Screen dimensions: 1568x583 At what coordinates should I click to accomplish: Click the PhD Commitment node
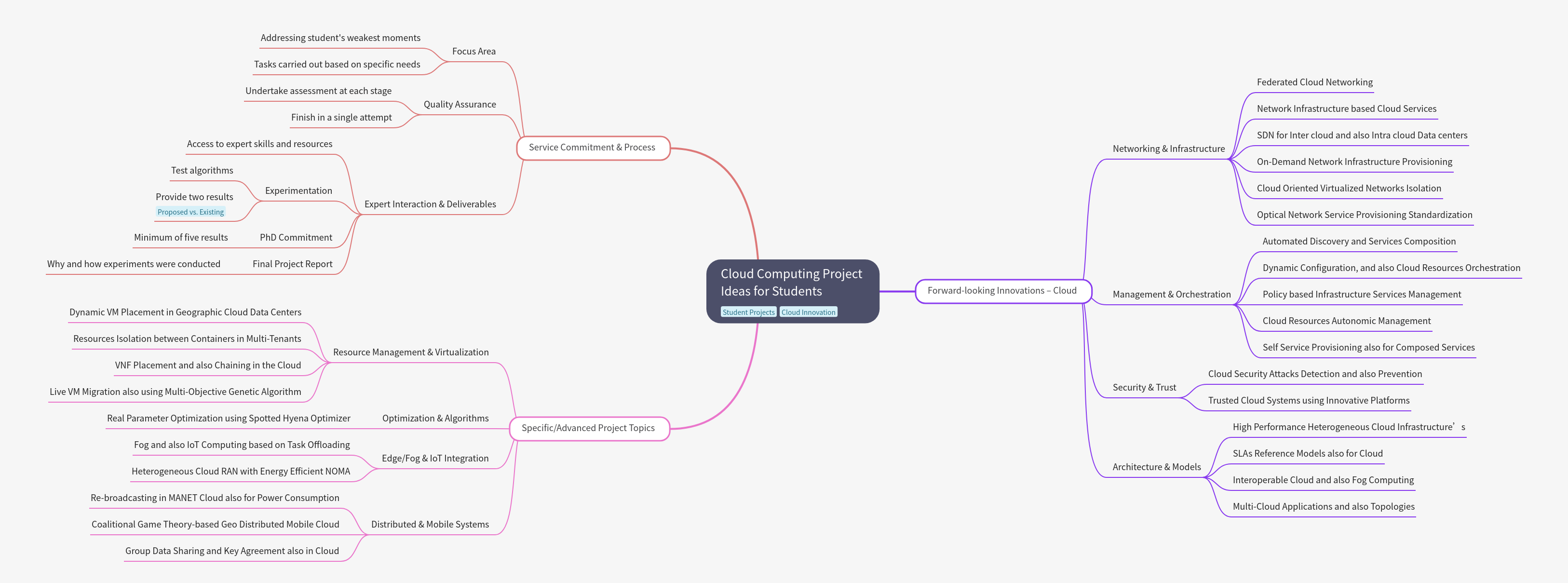click(x=295, y=237)
